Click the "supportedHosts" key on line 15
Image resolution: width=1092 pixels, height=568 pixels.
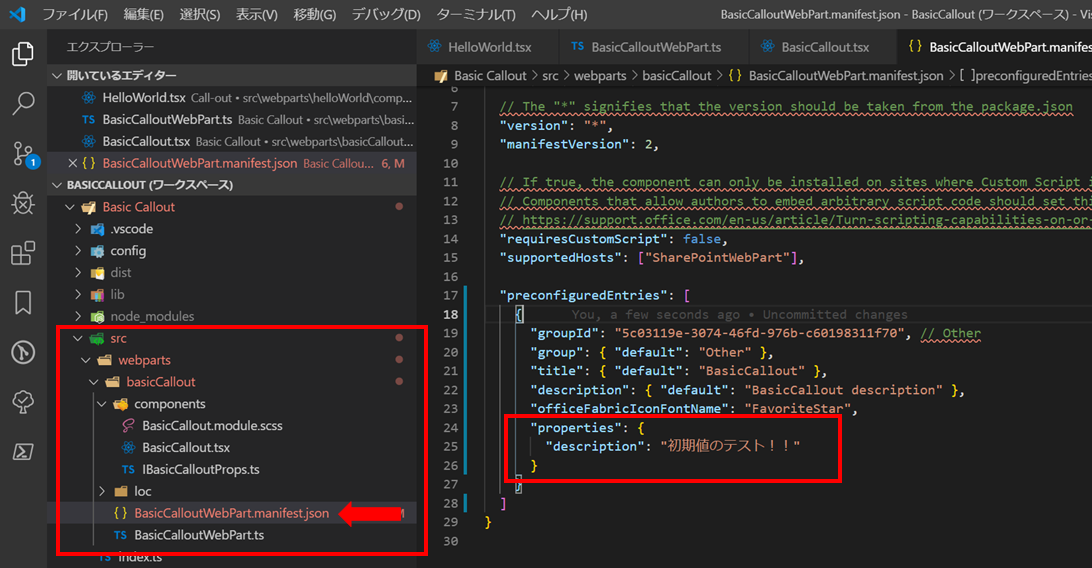(x=561, y=258)
